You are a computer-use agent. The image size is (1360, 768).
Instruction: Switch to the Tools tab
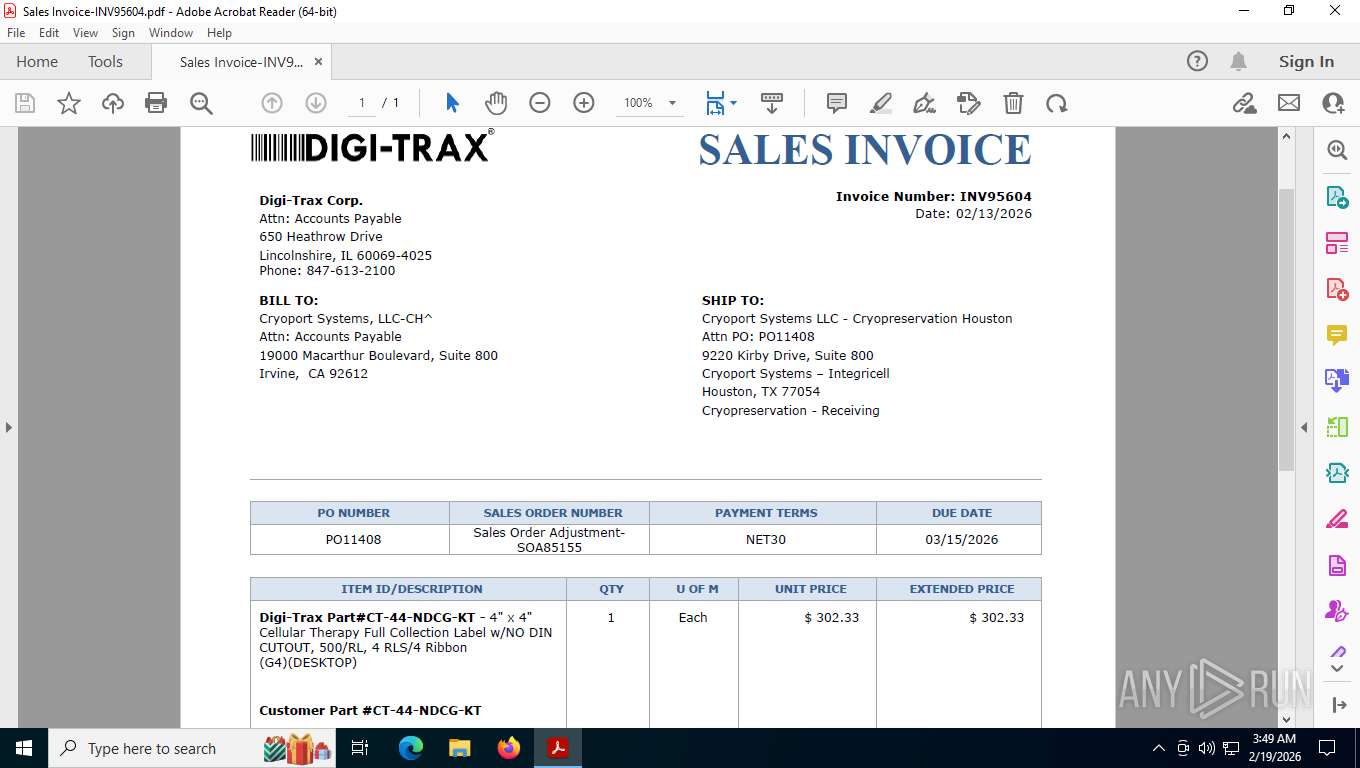(x=105, y=61)
